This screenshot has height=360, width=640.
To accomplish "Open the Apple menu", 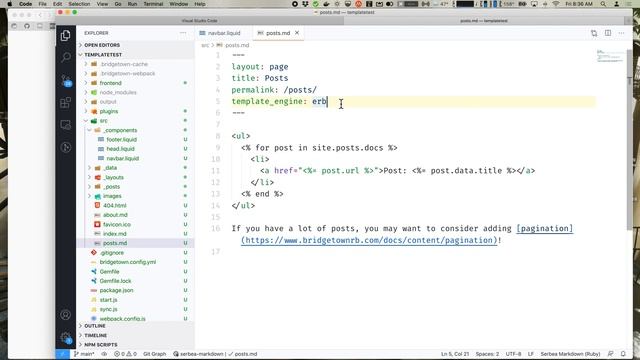I will tap(9, 4).
